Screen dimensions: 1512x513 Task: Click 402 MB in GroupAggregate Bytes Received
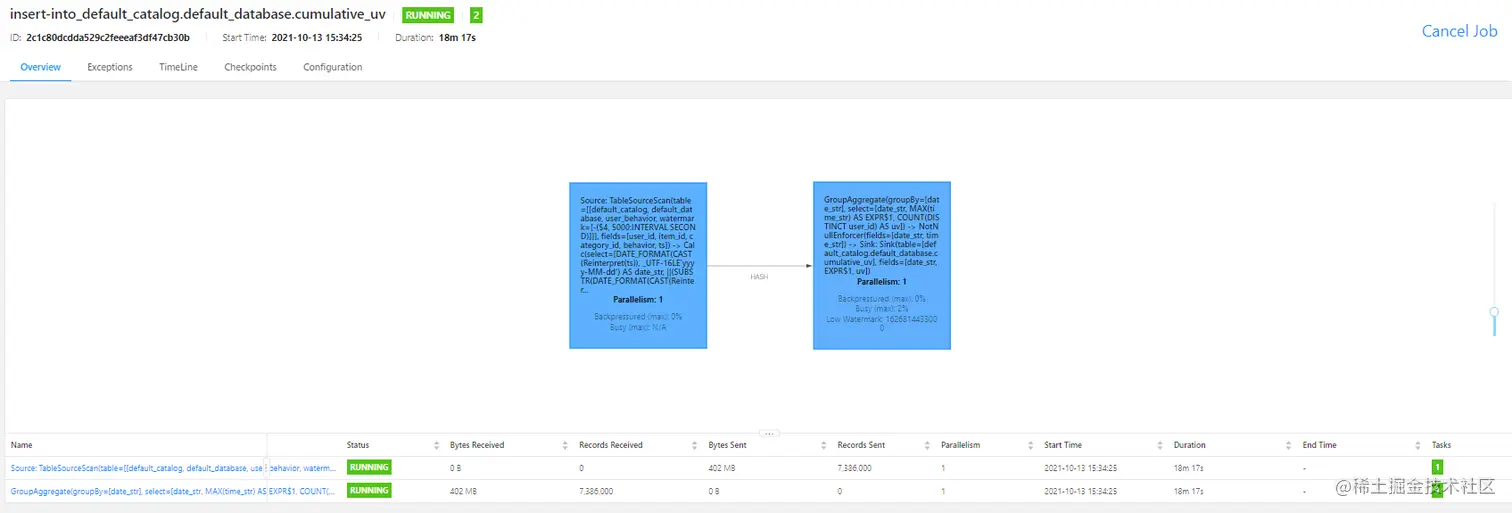pos(464,491)
